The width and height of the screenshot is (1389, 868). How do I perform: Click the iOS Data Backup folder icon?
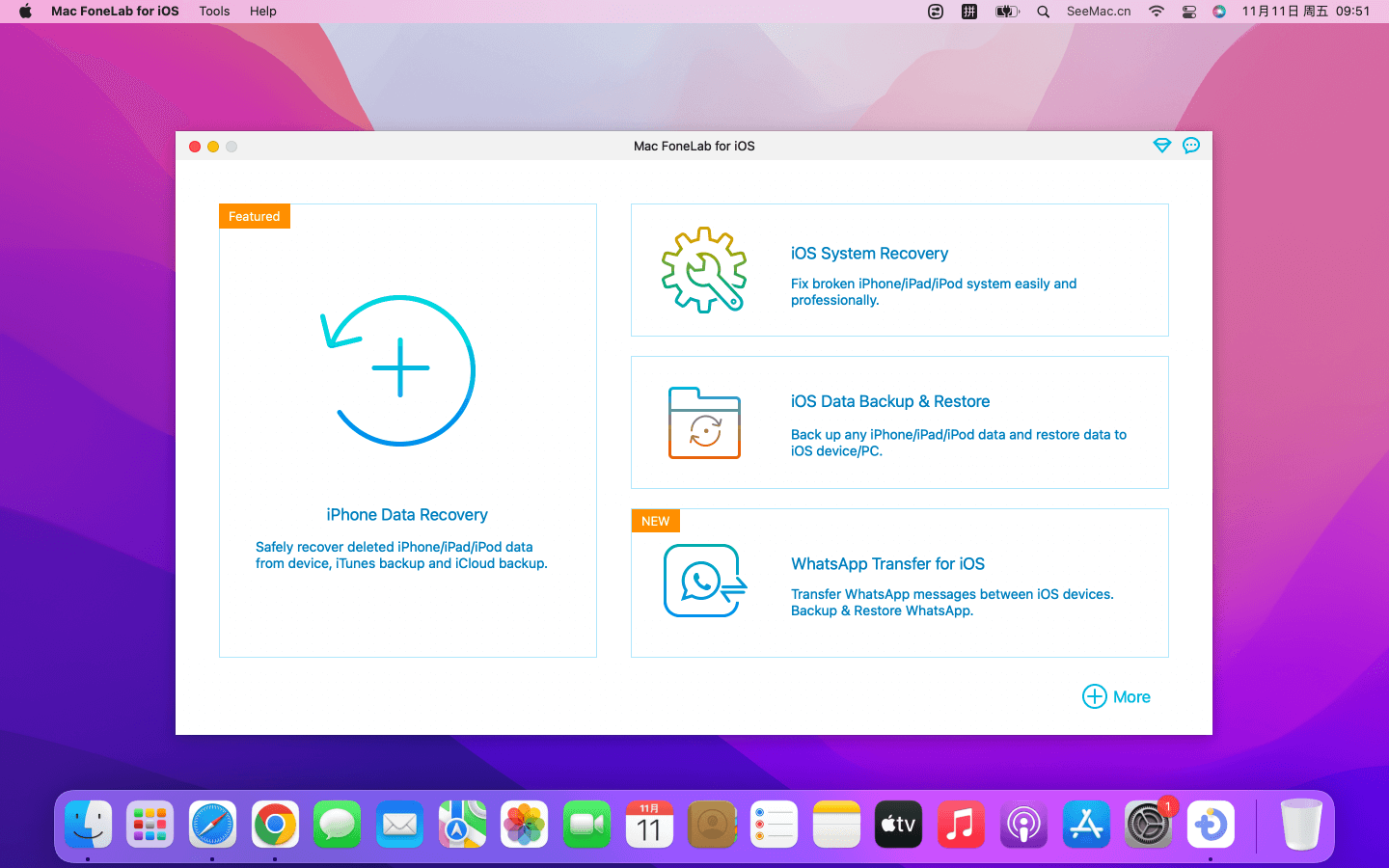[x=704, y=423]
